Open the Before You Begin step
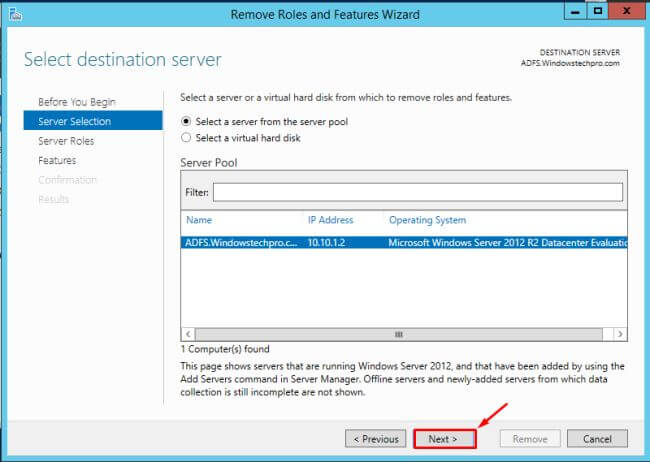This screenshot has width=650, height=462. pyautogui.click(x=77, y=102)
